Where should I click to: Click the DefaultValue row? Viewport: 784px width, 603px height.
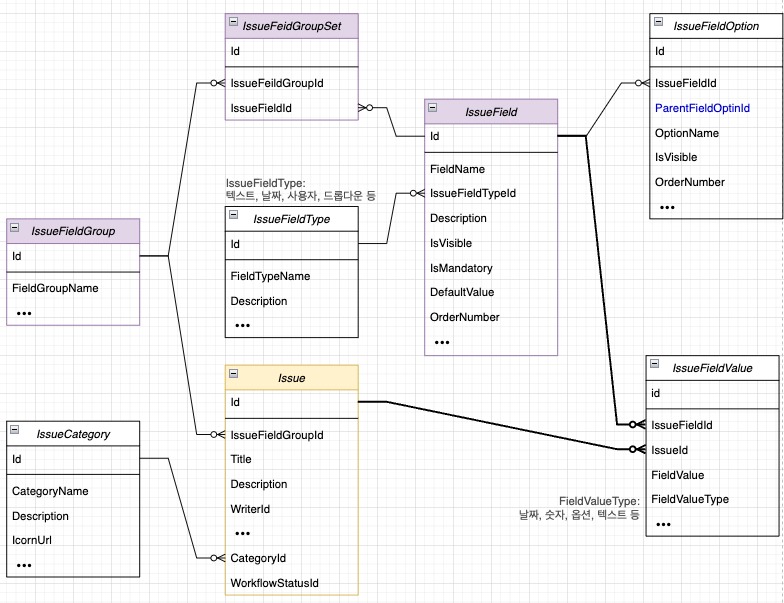(491, 292)
